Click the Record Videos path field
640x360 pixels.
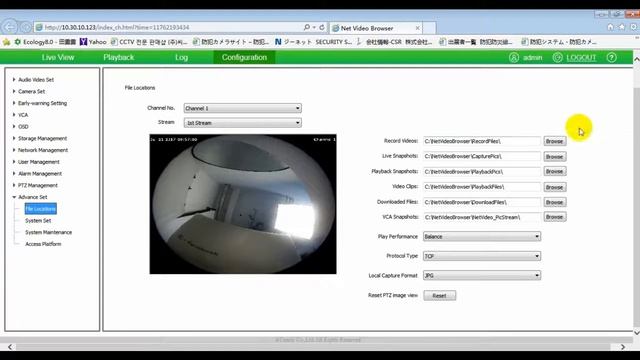pos(482,141)
